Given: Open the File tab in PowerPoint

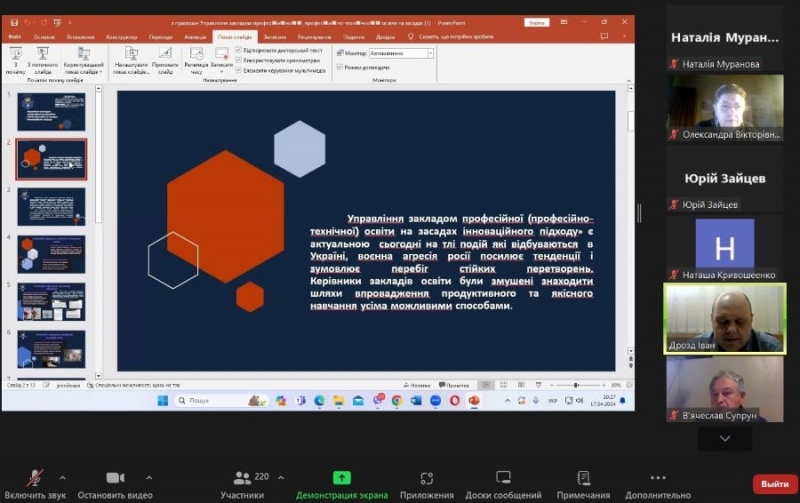Looking at the screenshot, I should pos(15,37).
